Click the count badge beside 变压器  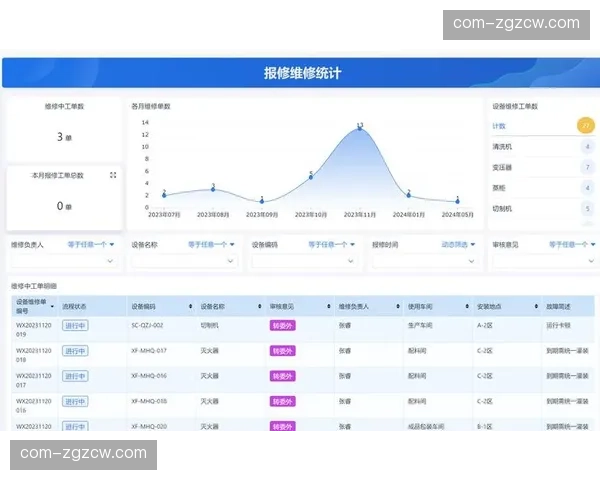point(587,167)
